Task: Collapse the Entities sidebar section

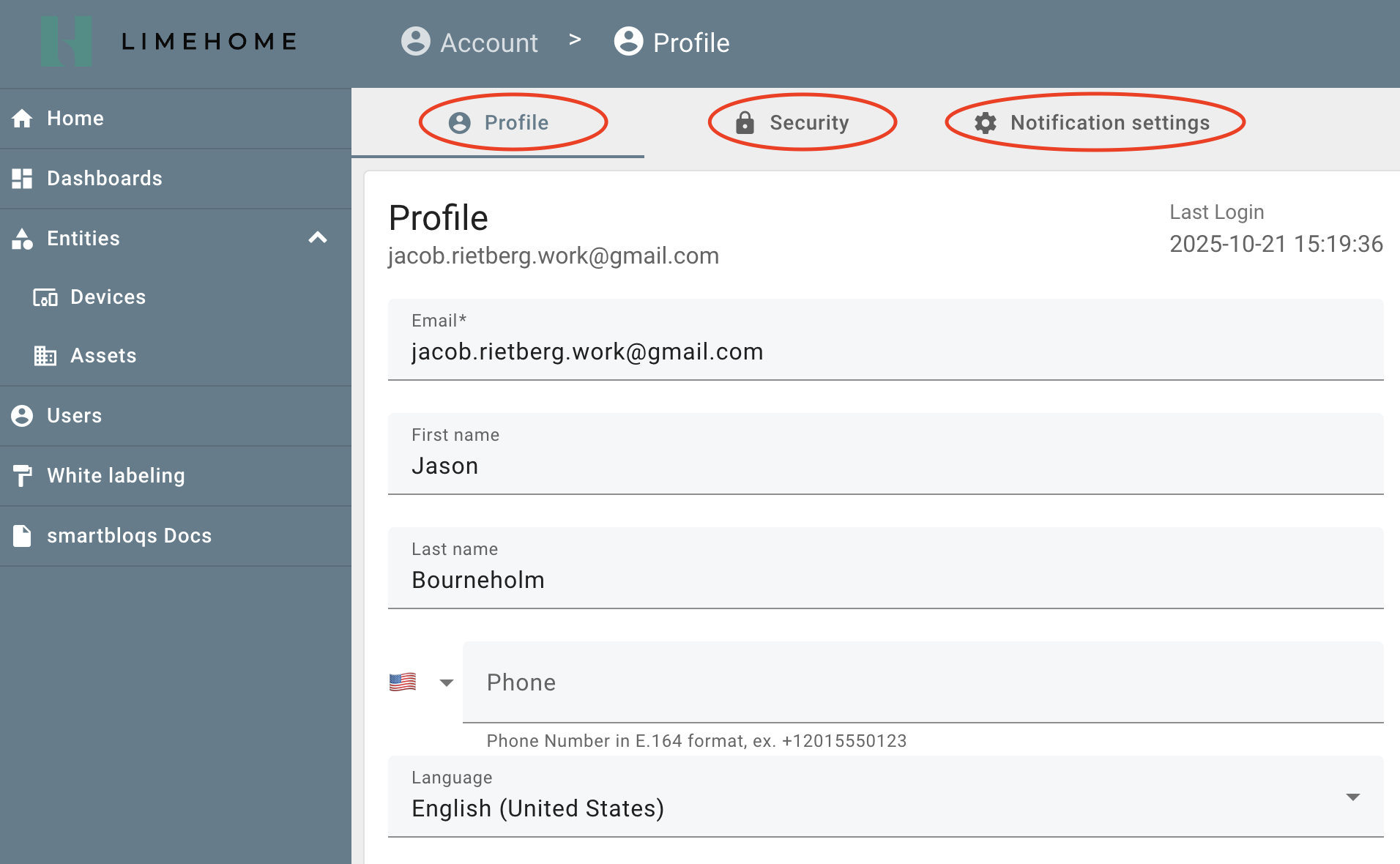Action: point(318,238)
